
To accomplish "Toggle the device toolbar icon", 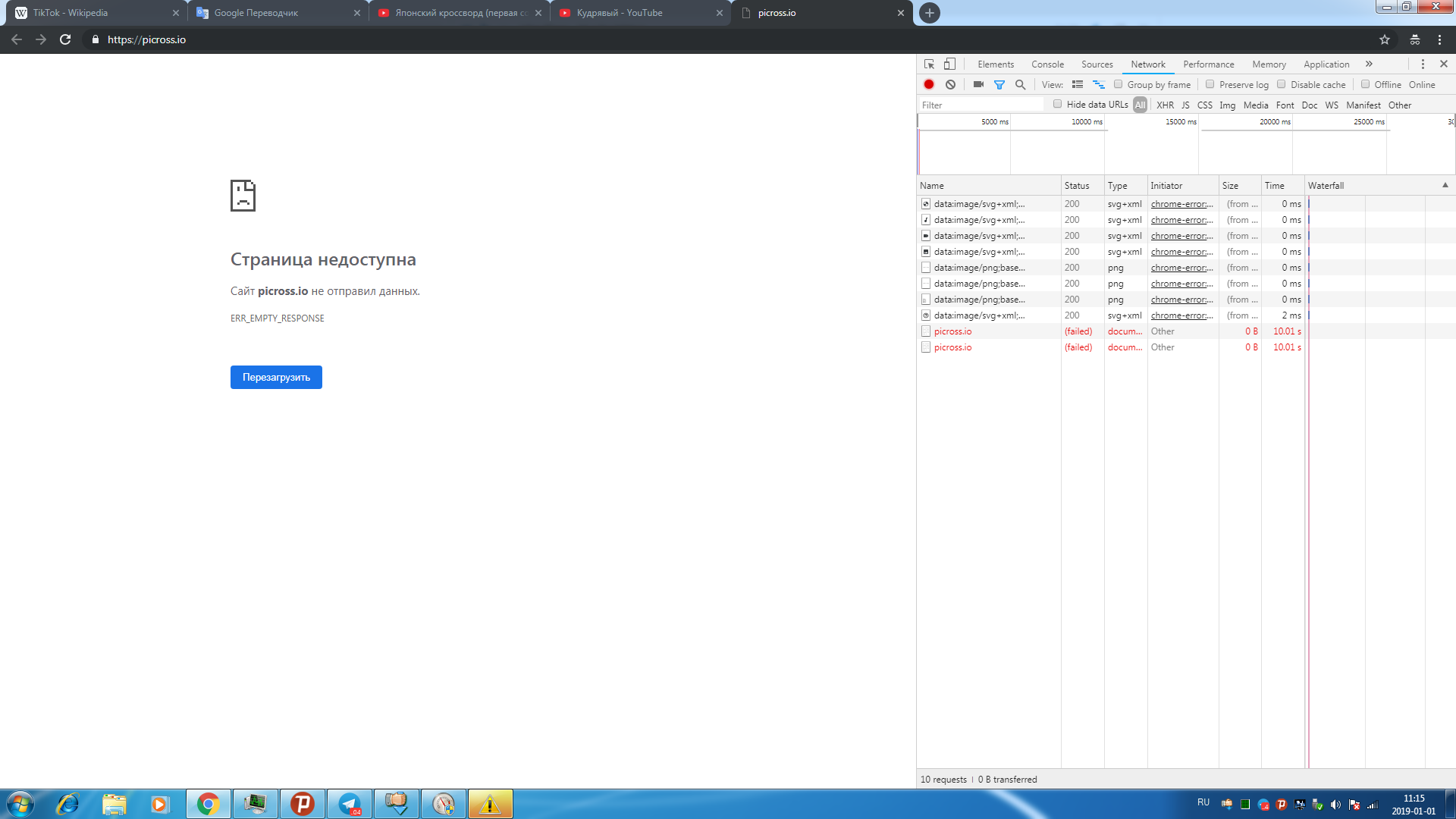I will coord(949,64).
